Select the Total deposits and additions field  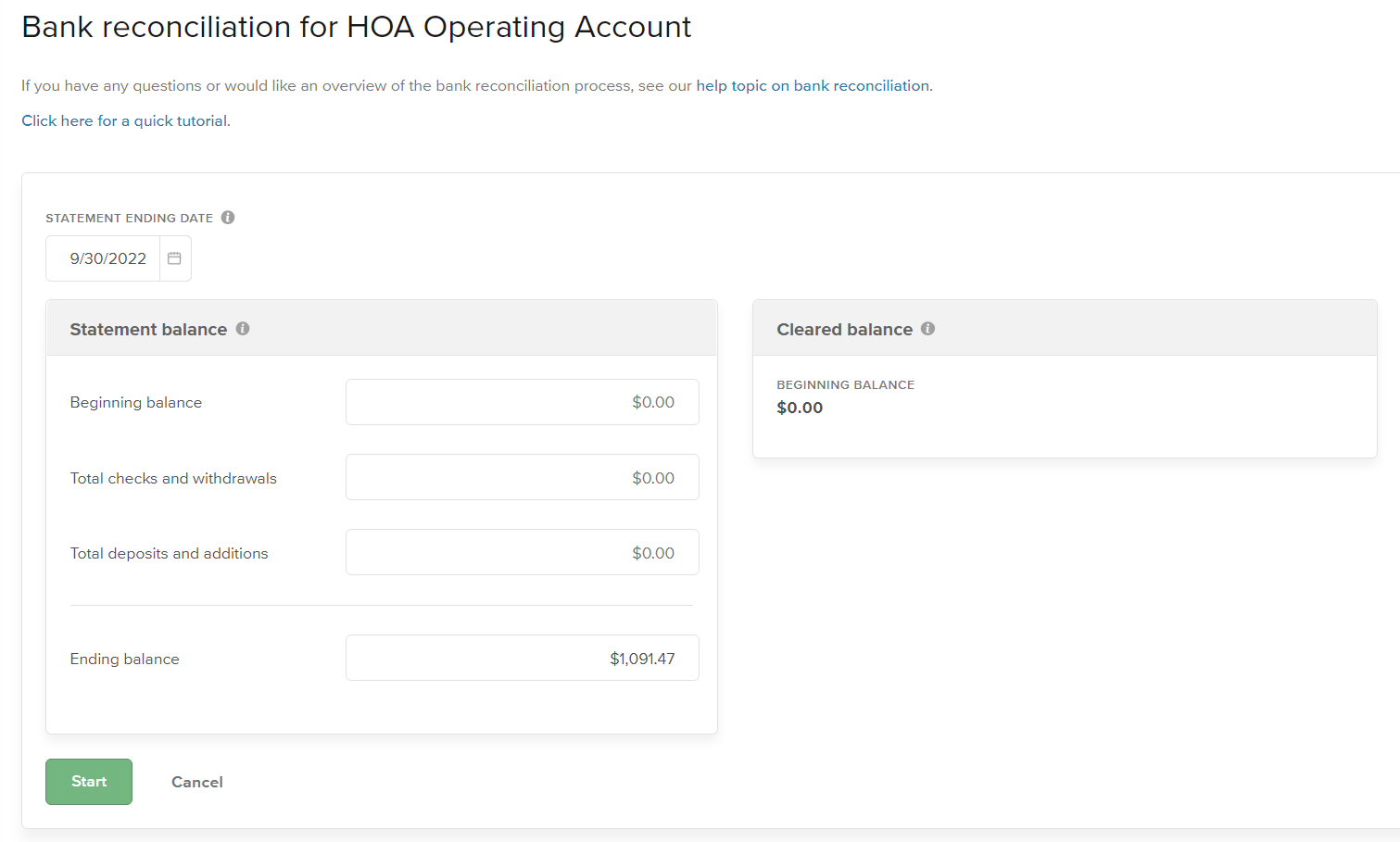tap(522, 553)
